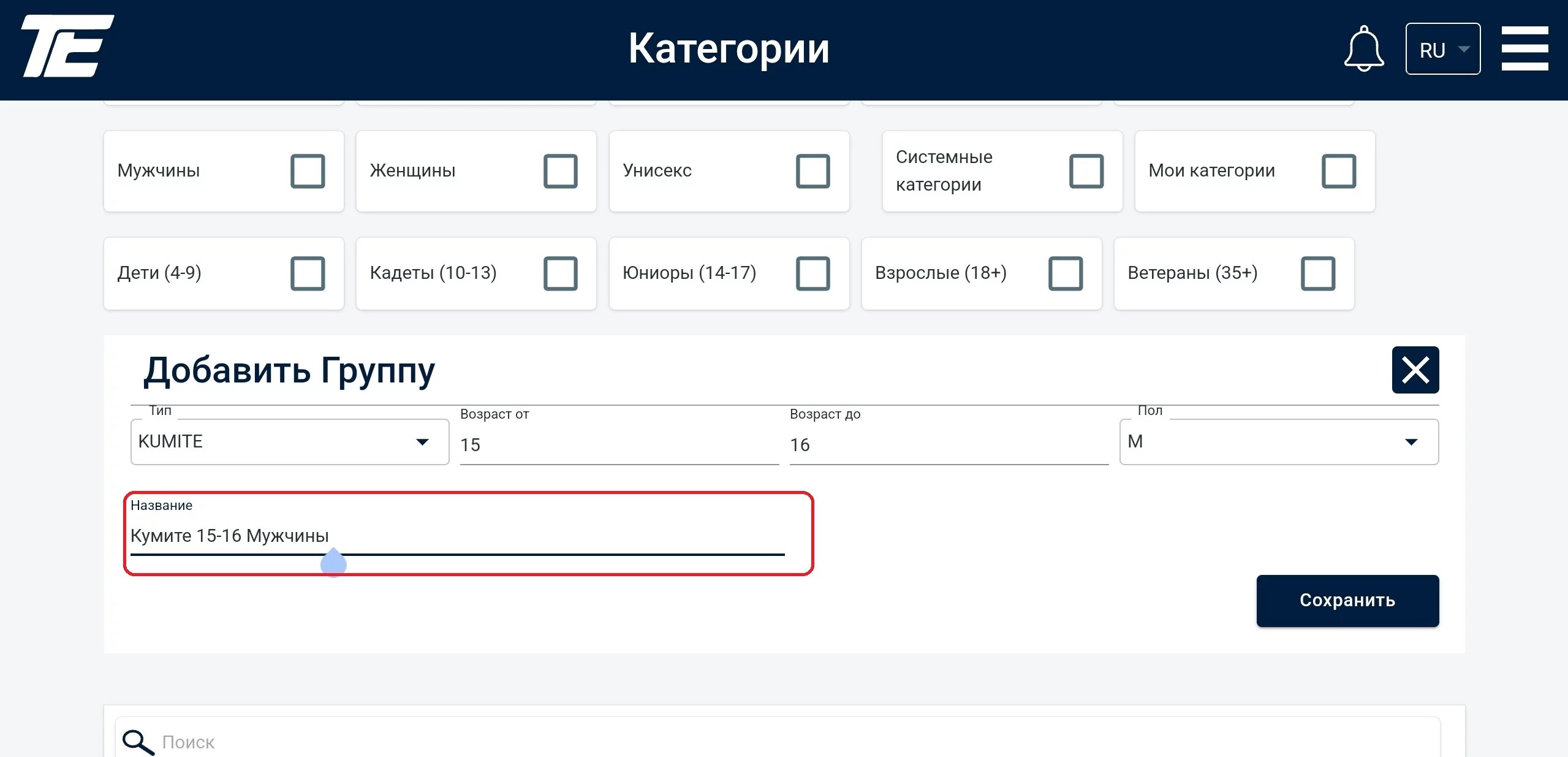Click the Название input field
Viewport: 1568px width, 757px height.
[457, 536]
